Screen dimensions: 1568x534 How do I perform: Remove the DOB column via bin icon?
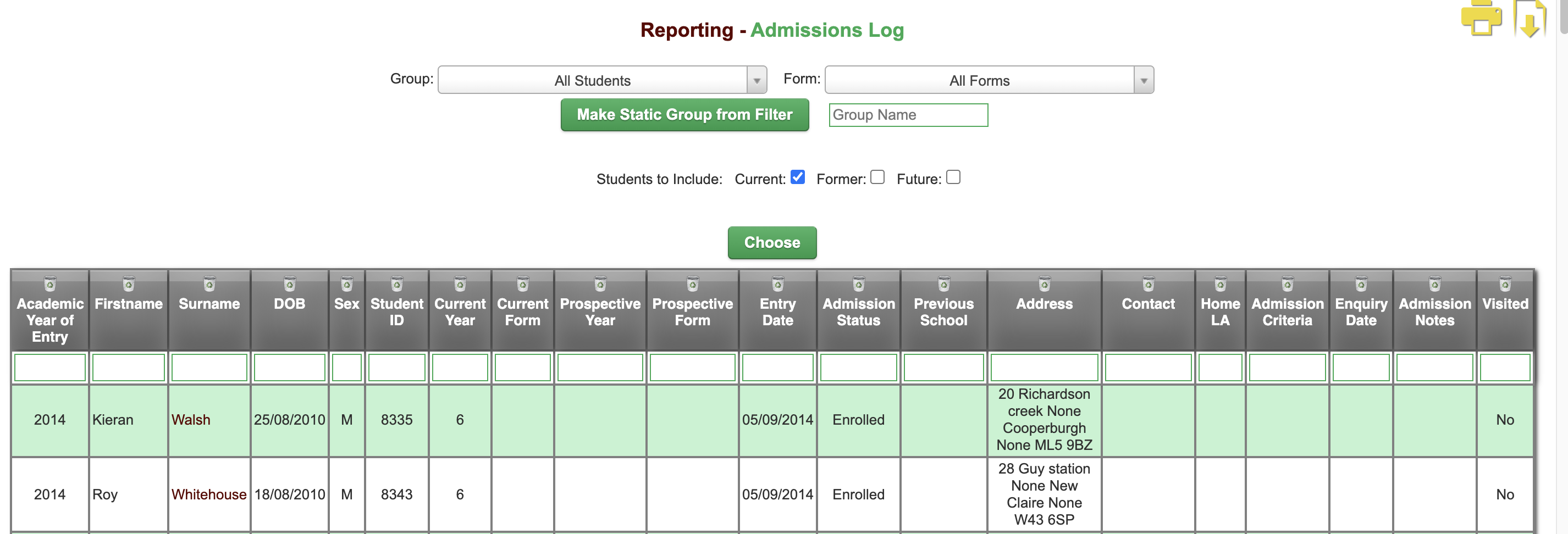(290, 283)
